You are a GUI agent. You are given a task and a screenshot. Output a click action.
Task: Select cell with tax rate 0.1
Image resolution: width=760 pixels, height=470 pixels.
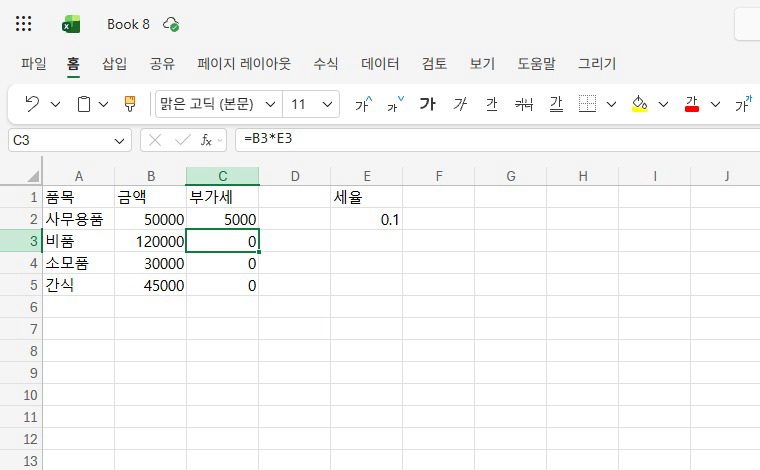[x=367, y=219]
